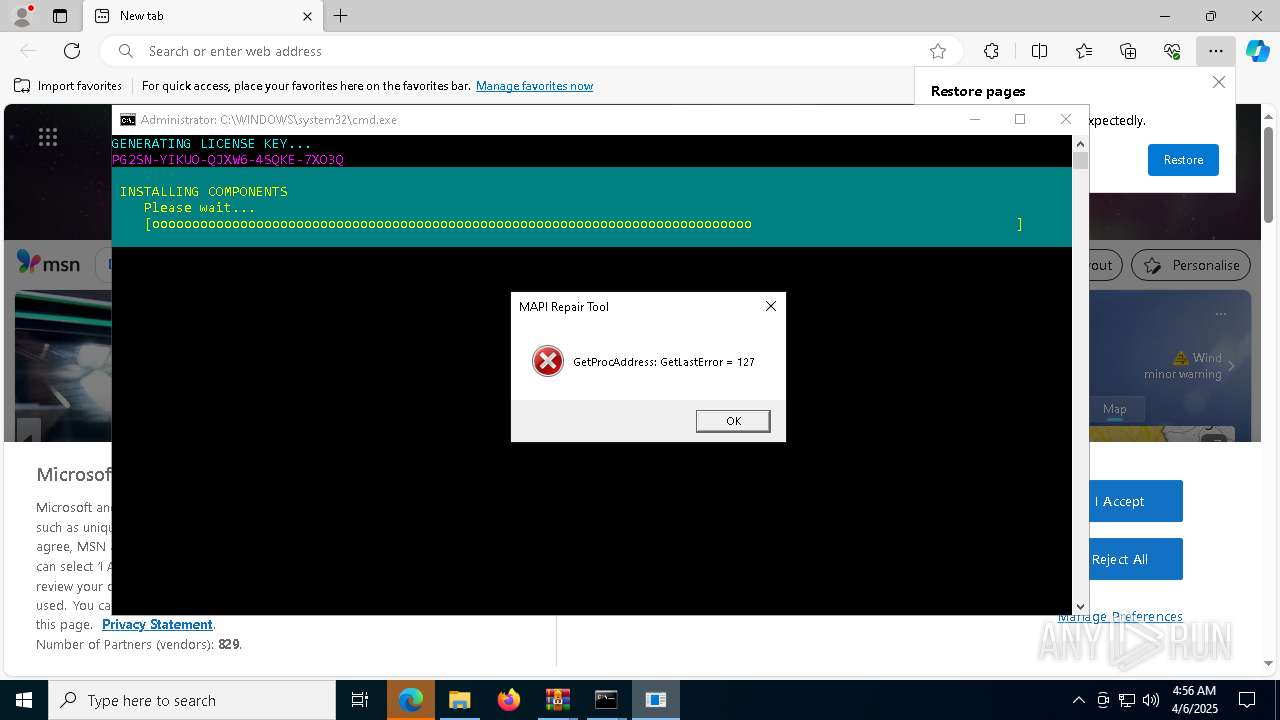Open Edge extensions icon
This screenshot has height=720, width=1280.
991,51
